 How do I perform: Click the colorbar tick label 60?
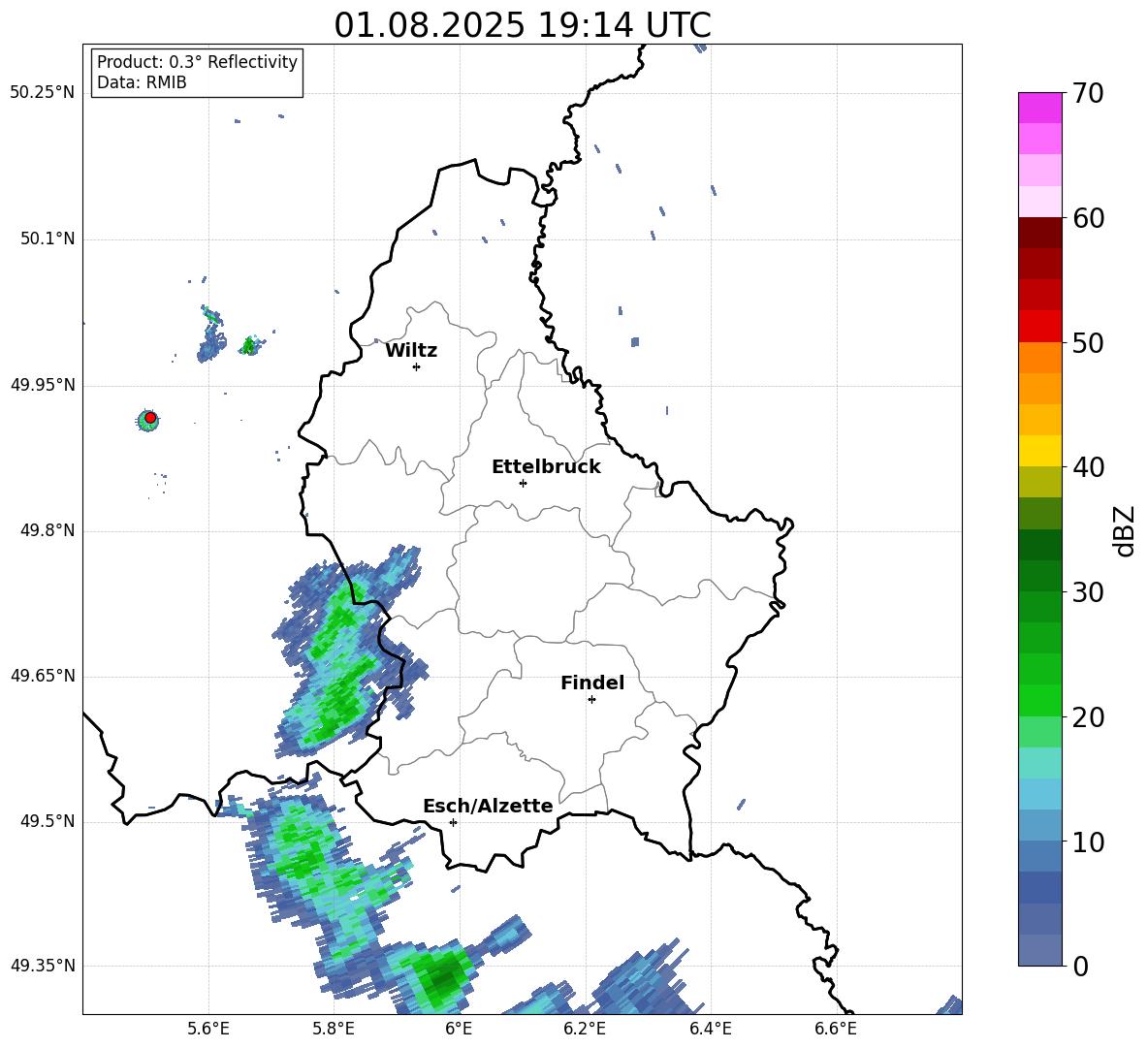coord(1089,218)
